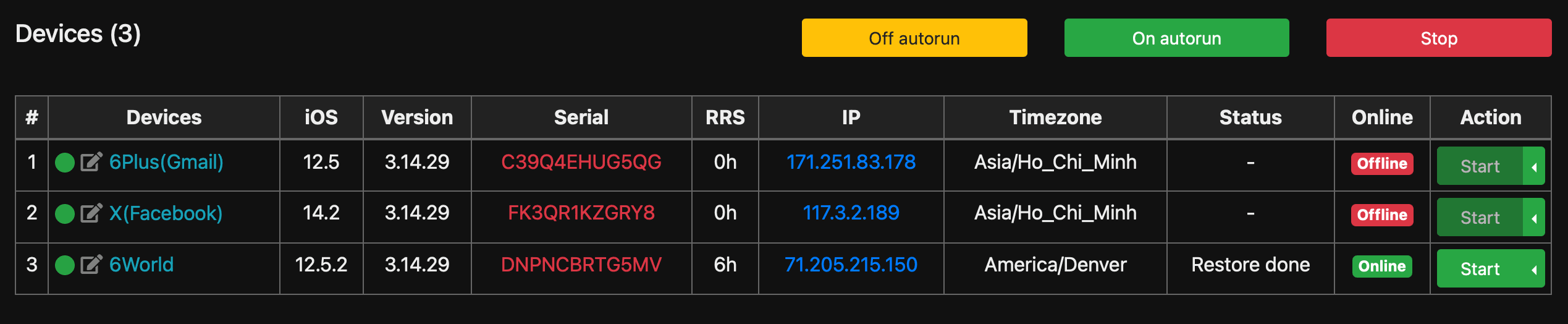Screen dimensions: 1568x324
Task: Turn on autorun with the green button
Action: pos(1176,38)
